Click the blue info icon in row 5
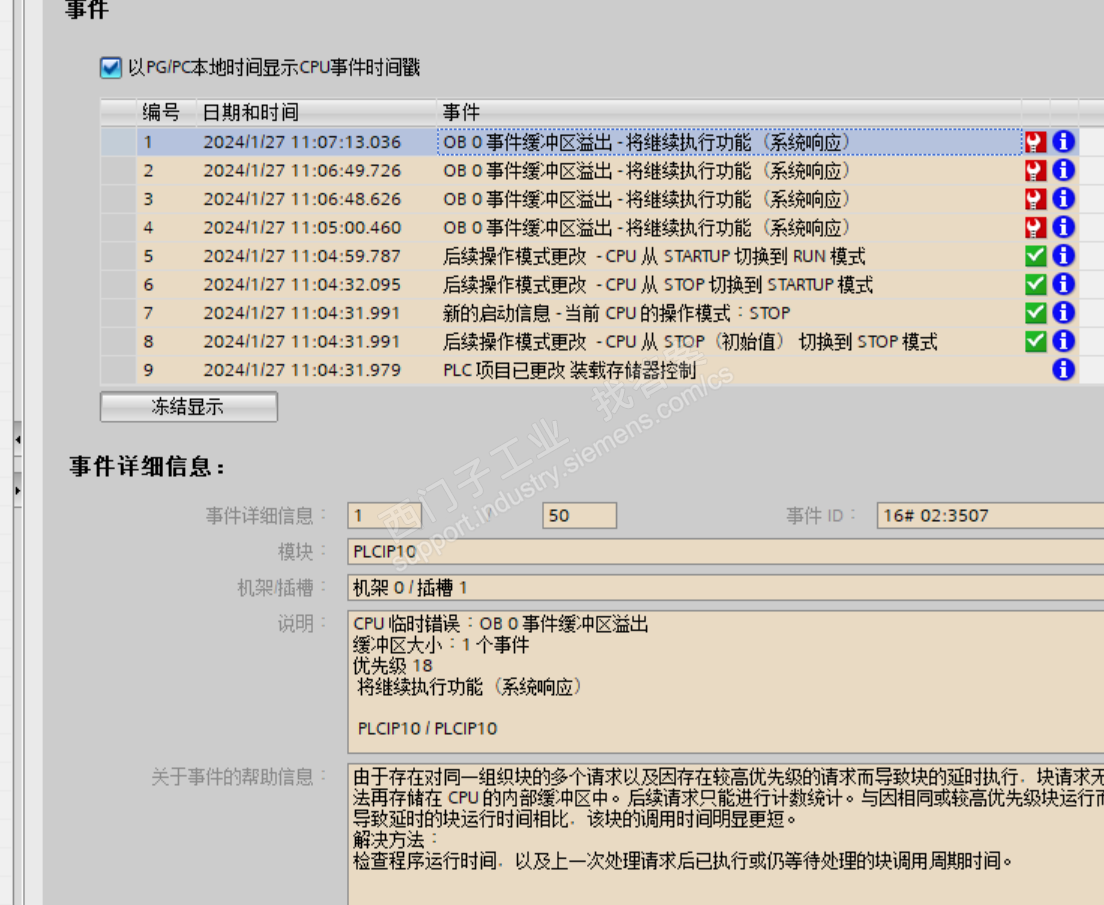 1063,256
